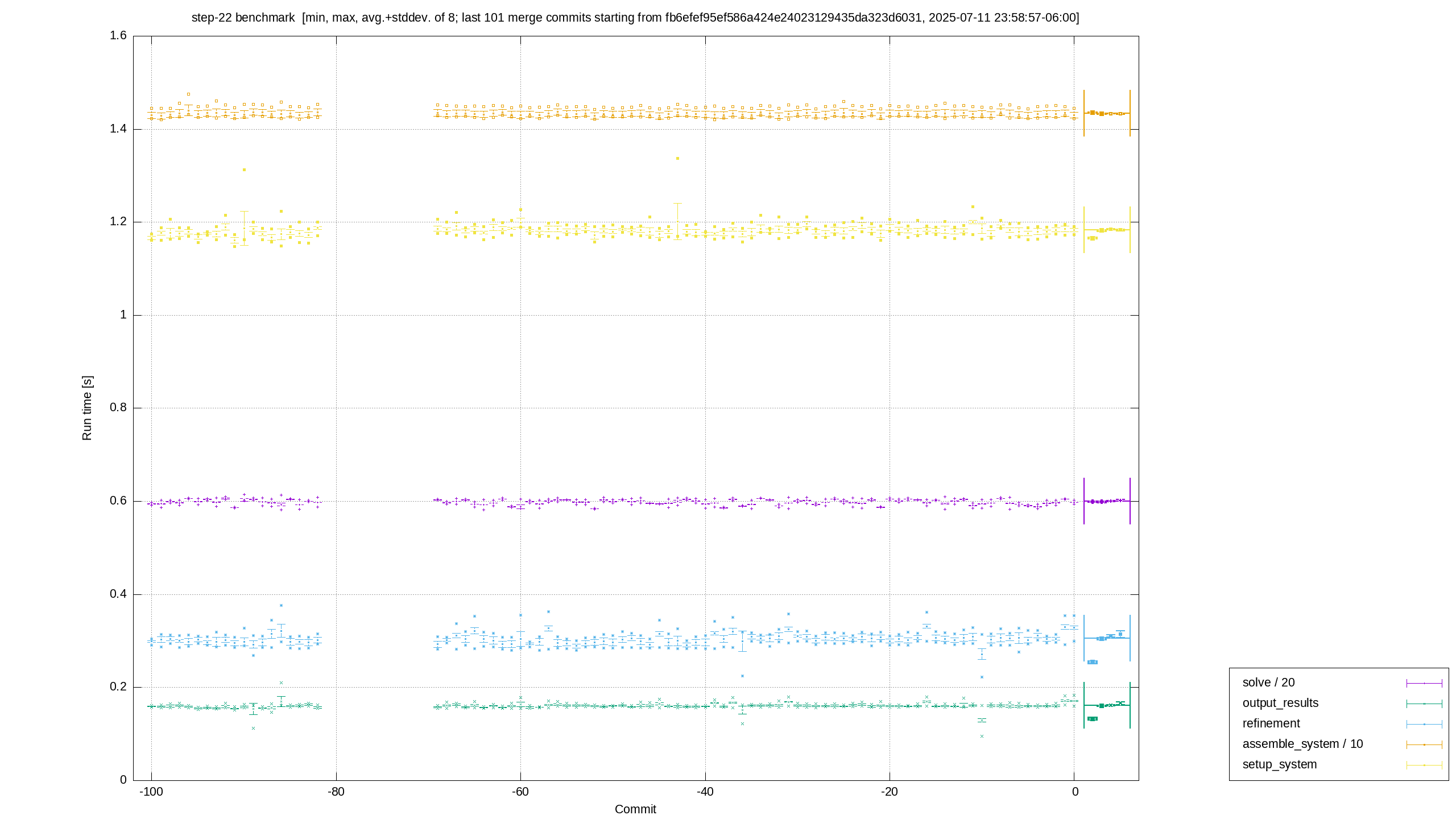Click the 'Run time [s]' axis label
This screenshot has height=819, width=1456.
click(87, 408)
